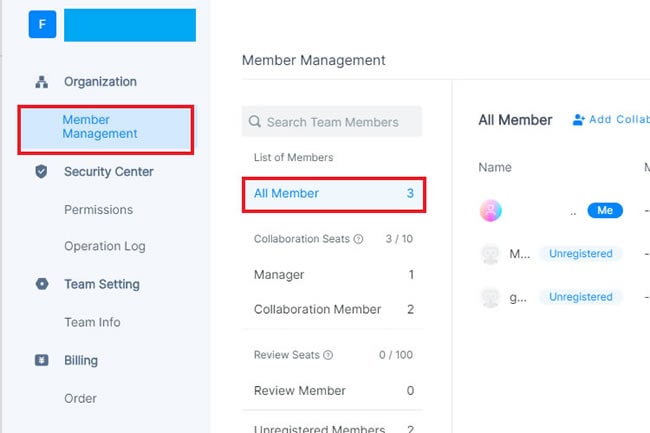Click the member name g...
This screenshot has width=650, height=433.
[518, 297]
